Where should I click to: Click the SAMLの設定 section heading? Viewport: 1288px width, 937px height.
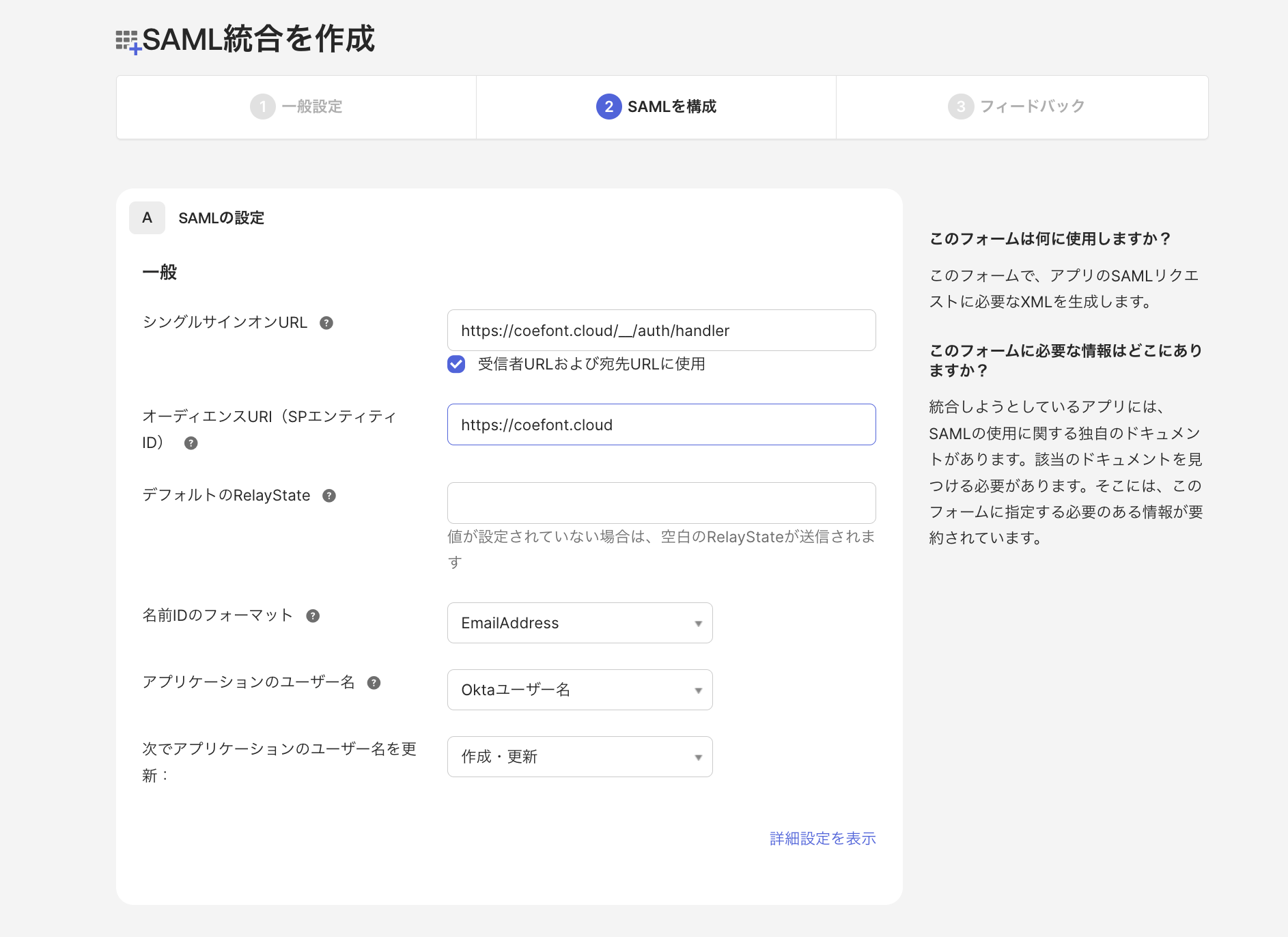coord(221,218)
